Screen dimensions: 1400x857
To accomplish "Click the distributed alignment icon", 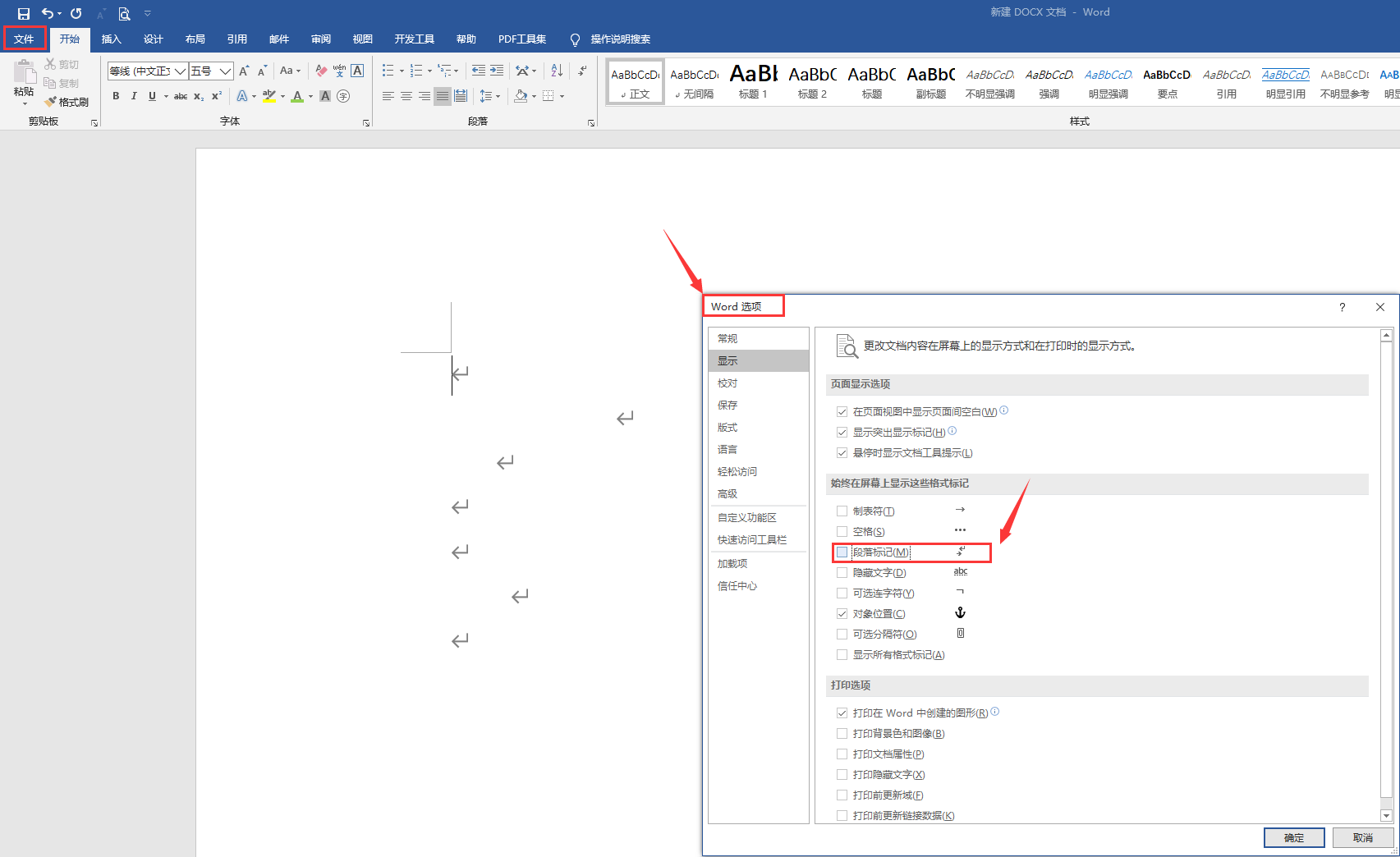I will pyautogui.click(x=461, y=96).
